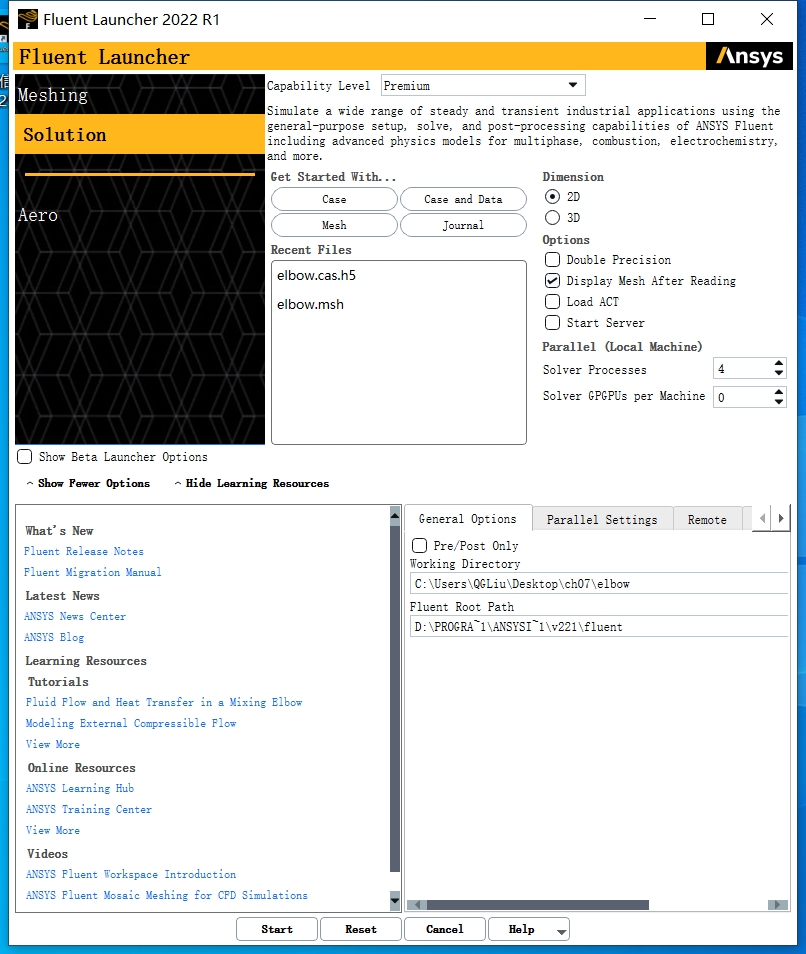The height and width of the screenshot is (954, 806).
Task: Open the General Options tab
Action: click(468, 518)
